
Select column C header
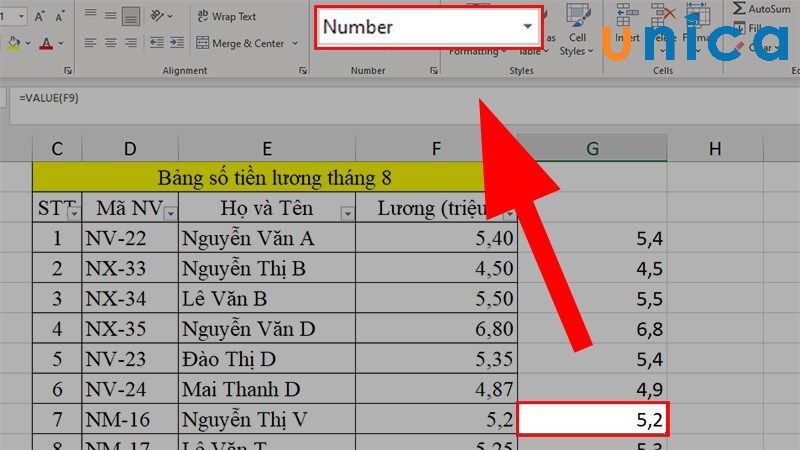click(x=57, y=148)
